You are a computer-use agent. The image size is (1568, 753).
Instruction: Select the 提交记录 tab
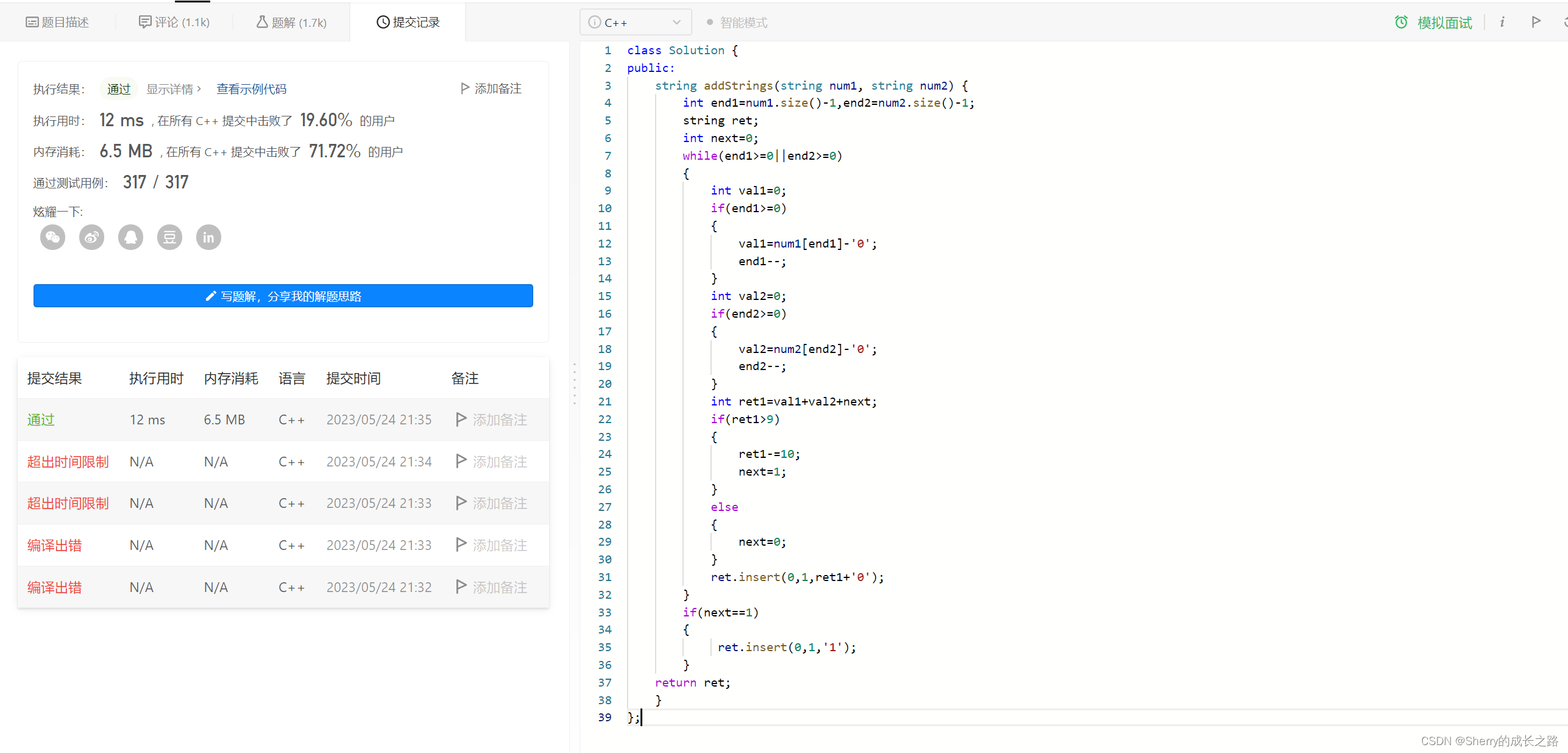408,22
